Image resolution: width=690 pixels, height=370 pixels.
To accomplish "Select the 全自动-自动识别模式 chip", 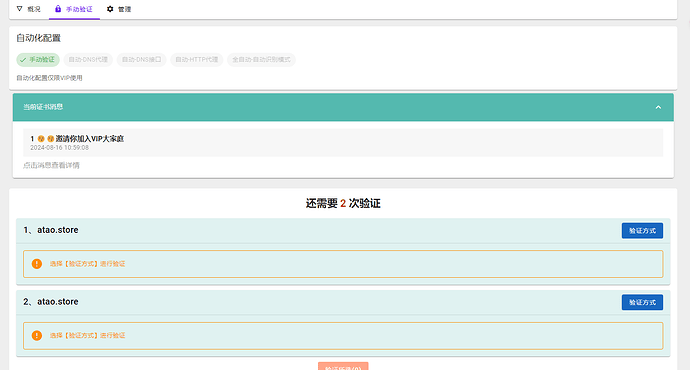I will [x=261, y=59].
